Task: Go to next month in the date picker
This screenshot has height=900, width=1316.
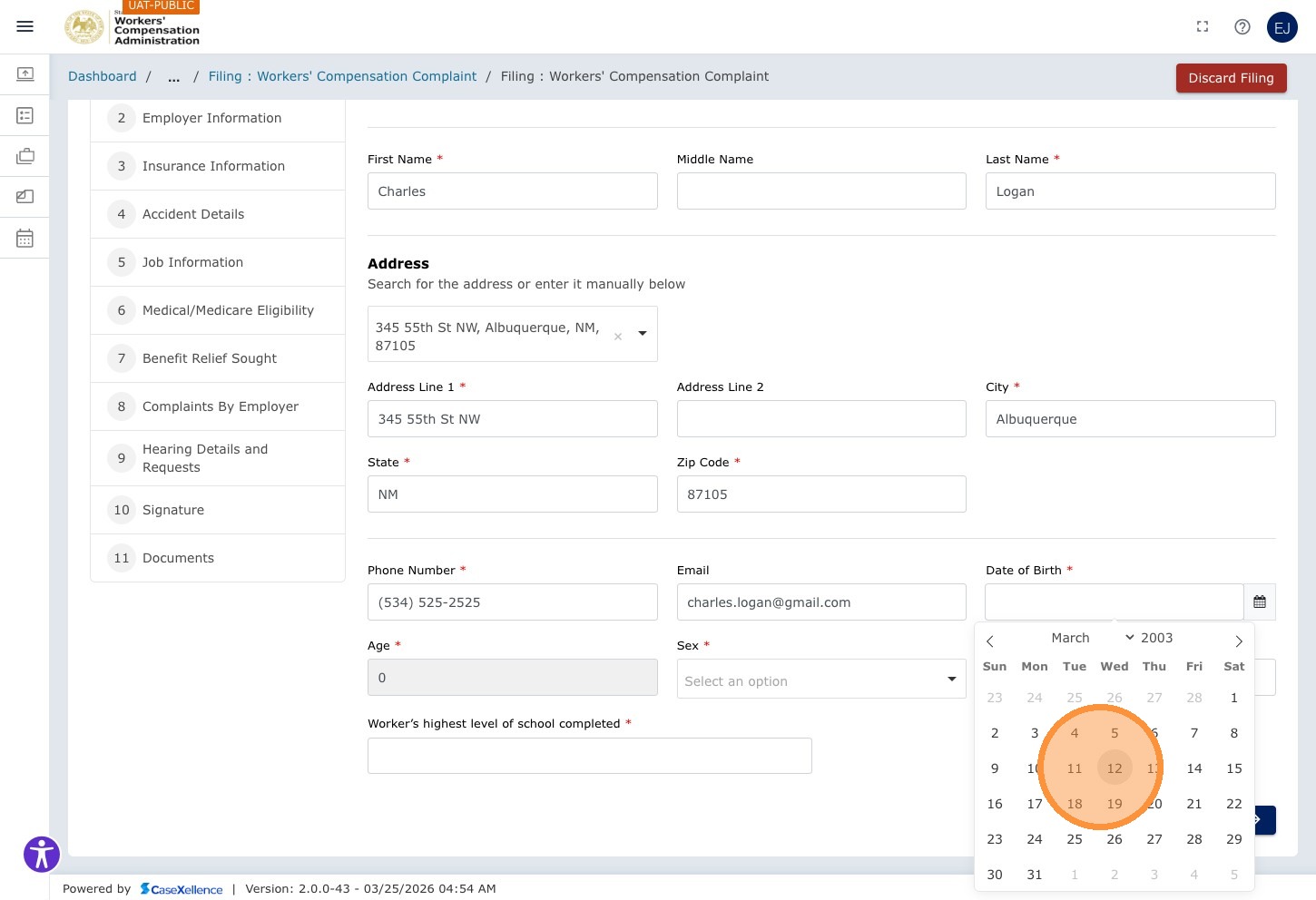Action: (1239, 641)
